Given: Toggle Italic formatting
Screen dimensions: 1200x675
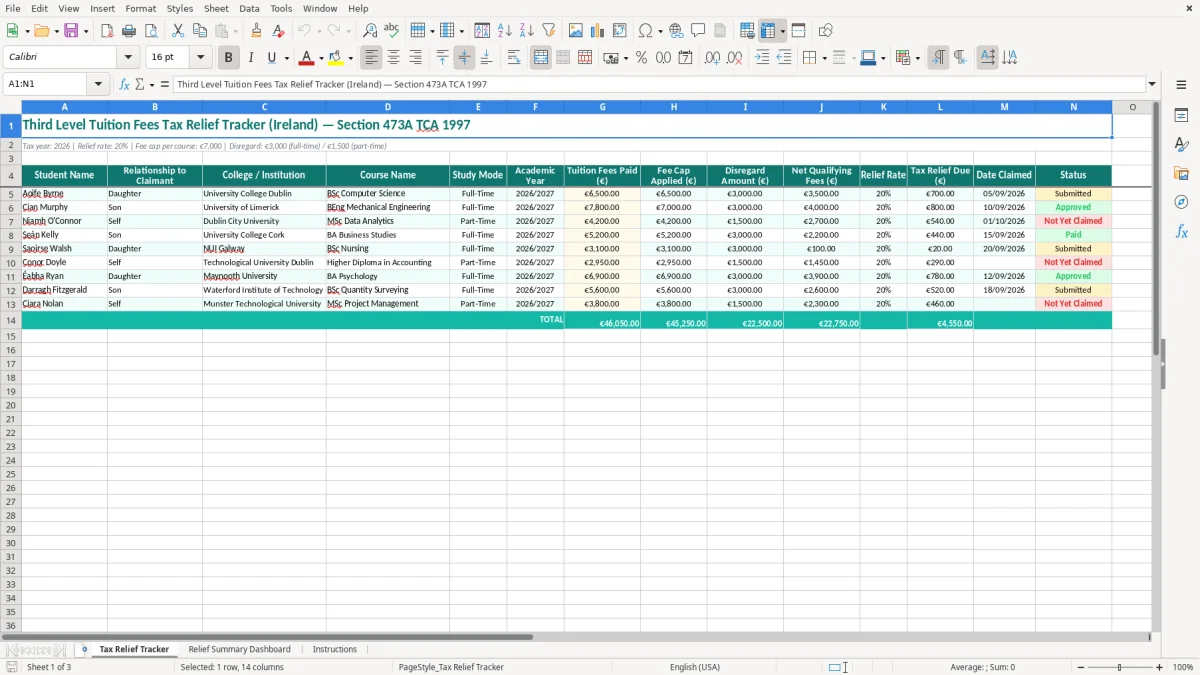Looking at the screenshot, I should coord(251,58).
